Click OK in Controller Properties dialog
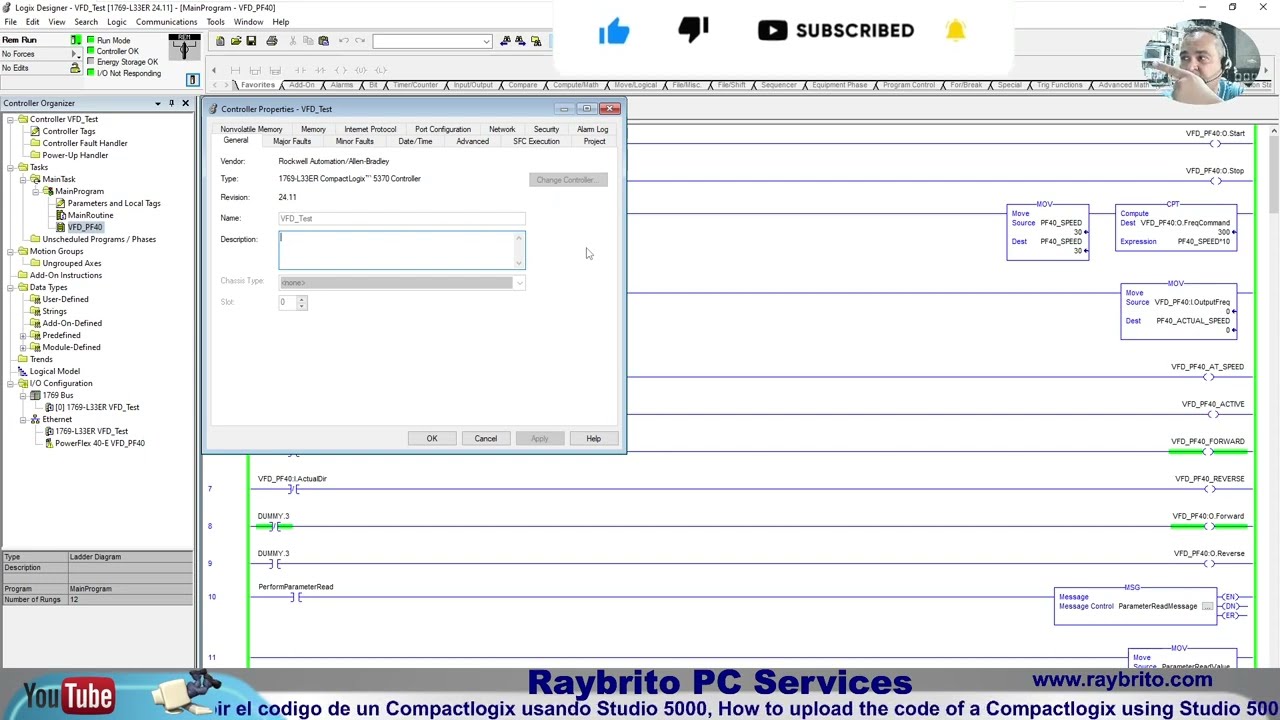The width and height of the screenshot is (1280, 720). pos(432,438)
